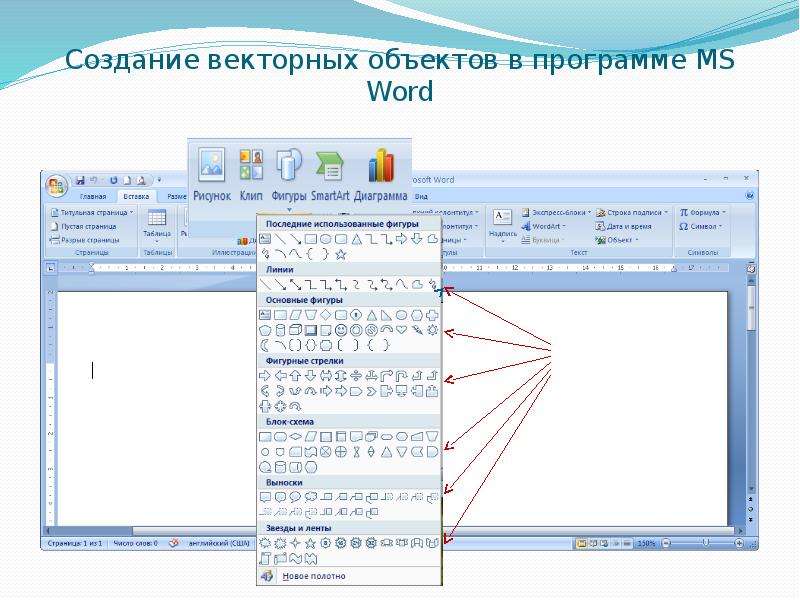Image resolution: width=800 pixels, height=600 pixels.
Task: Choose the wave banner shape
Action: point(295,559)
